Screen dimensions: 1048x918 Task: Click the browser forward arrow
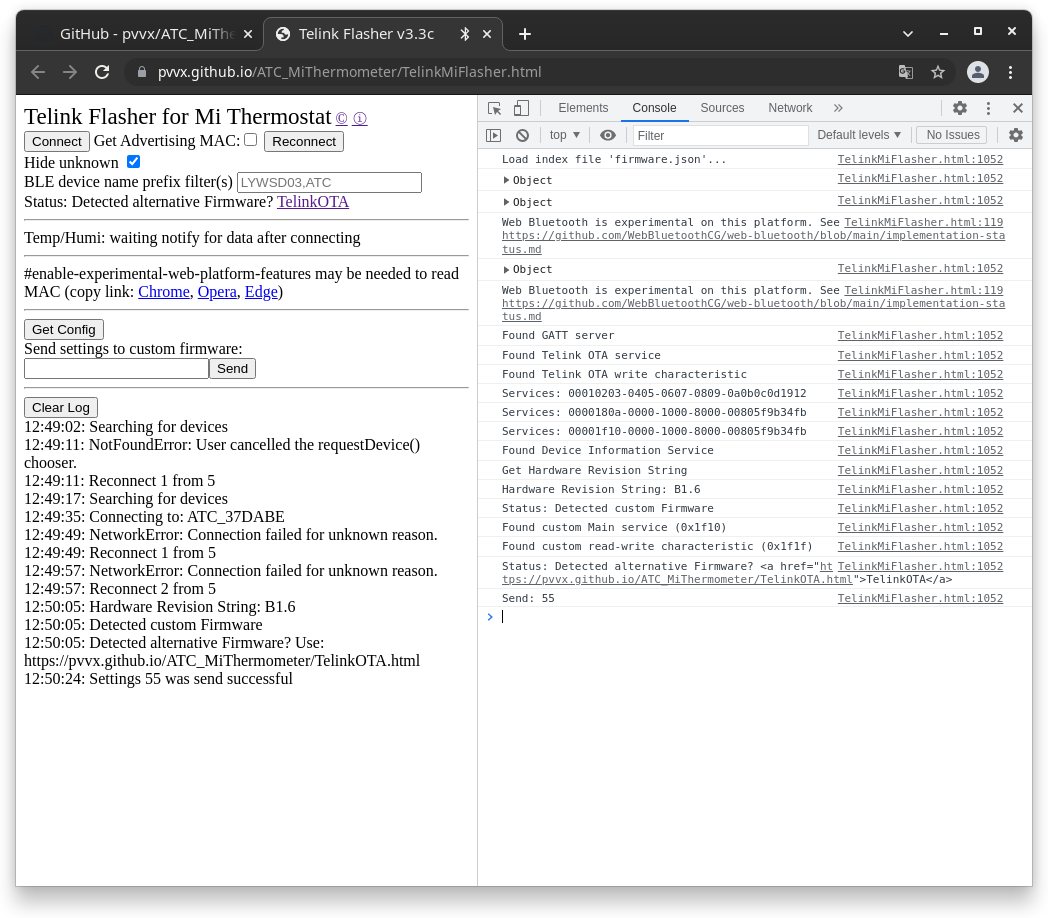(70, 72)
